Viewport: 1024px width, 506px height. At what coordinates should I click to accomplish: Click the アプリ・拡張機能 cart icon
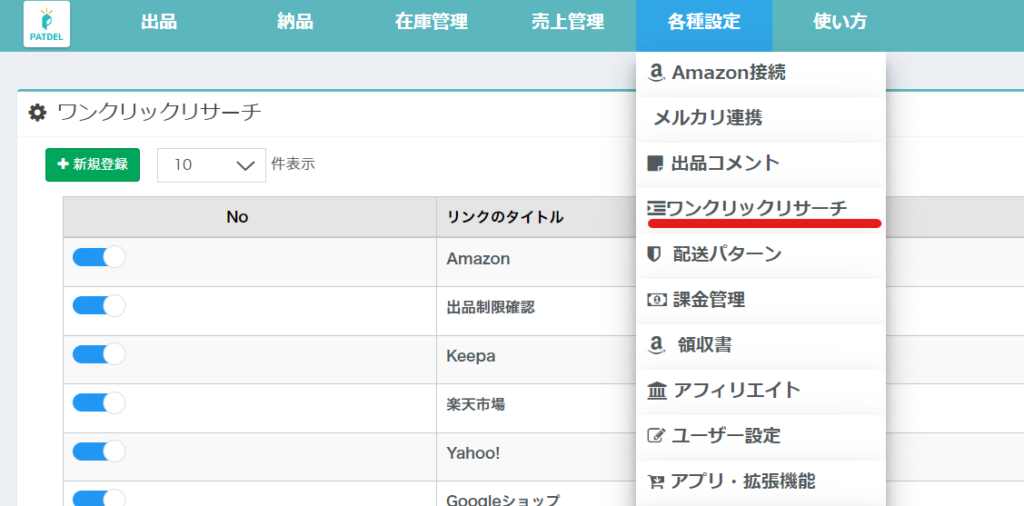click(x=656, y=482)
